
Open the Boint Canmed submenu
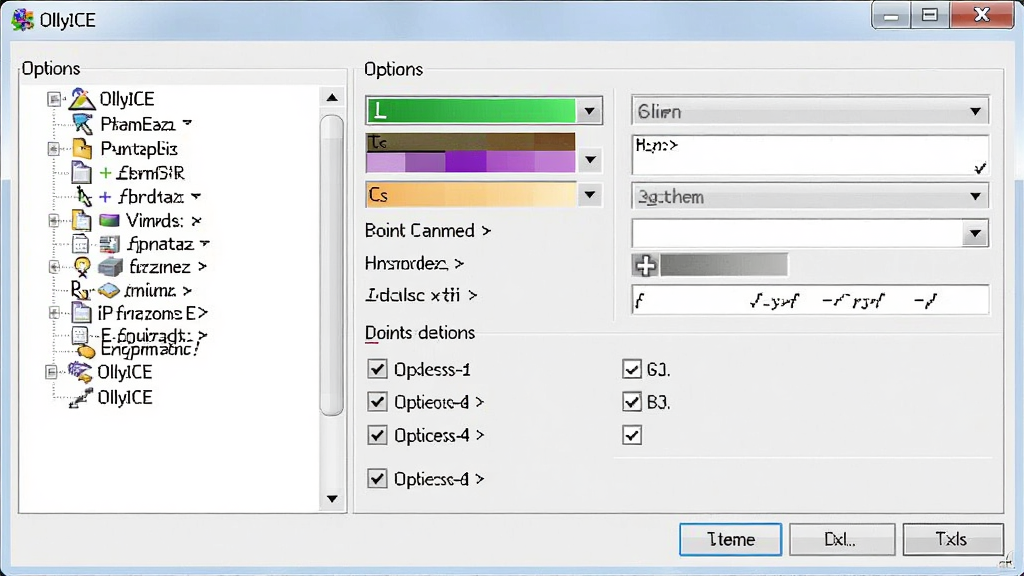tap(428, 231)
